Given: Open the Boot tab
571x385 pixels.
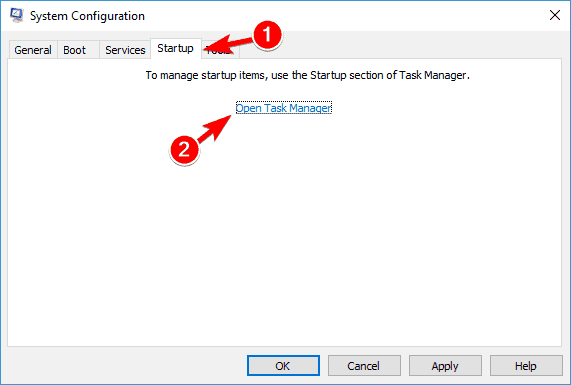Looking at the screenshot, I should (75, 50).
